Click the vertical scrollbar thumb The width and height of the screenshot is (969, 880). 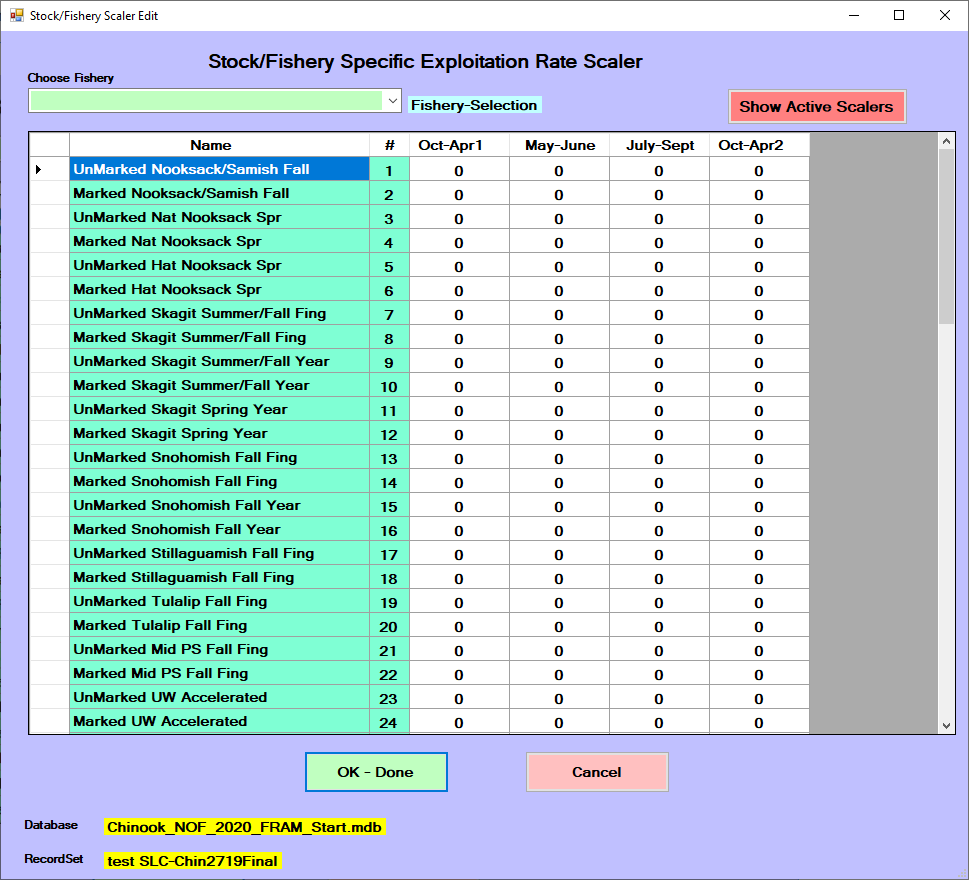coord(946,236)
